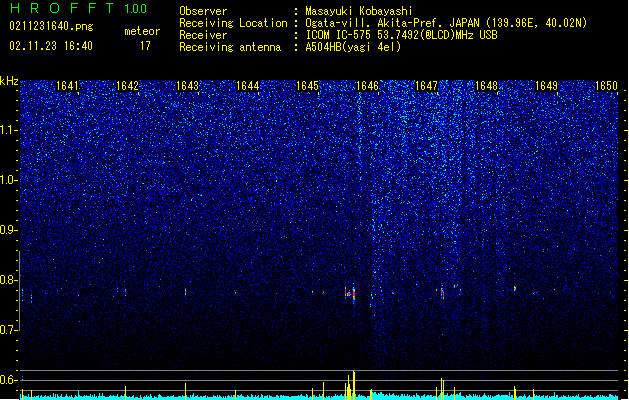This screenshot has height=400, width=629.
Task: Click the Receiver label
Action: pyautogui.click(x=203, y=35)
